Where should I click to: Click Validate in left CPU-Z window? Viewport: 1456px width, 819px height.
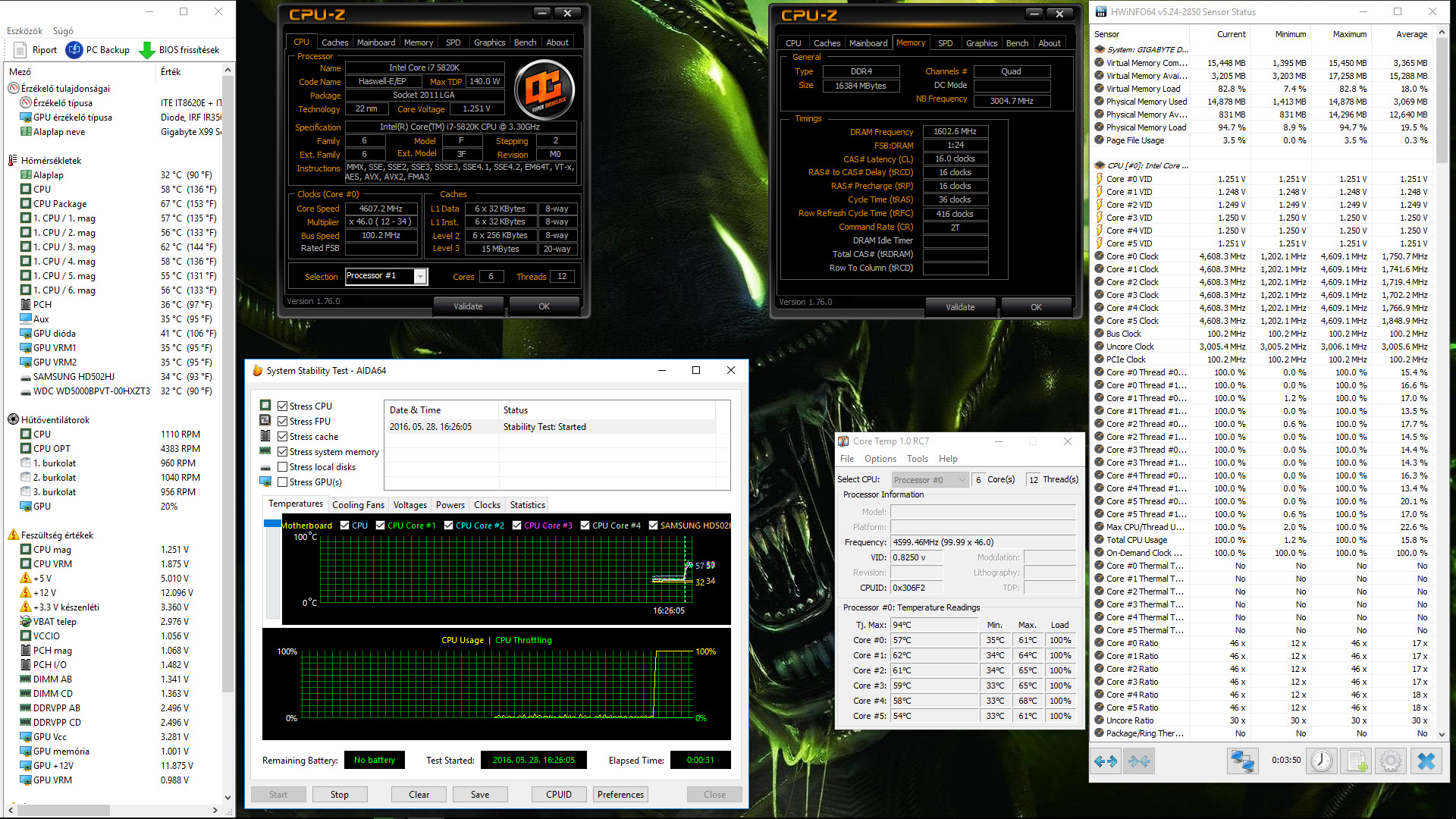click(x=468, y=306)
